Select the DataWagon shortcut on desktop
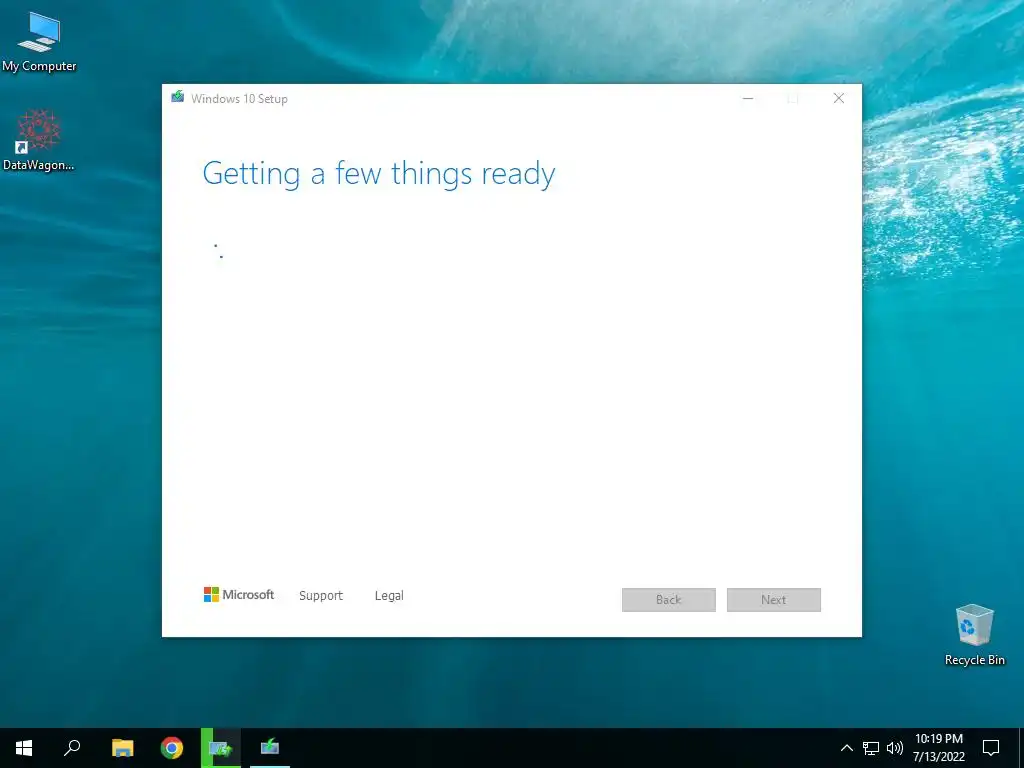Screen dimensions: 1024x768 [39, 140]
